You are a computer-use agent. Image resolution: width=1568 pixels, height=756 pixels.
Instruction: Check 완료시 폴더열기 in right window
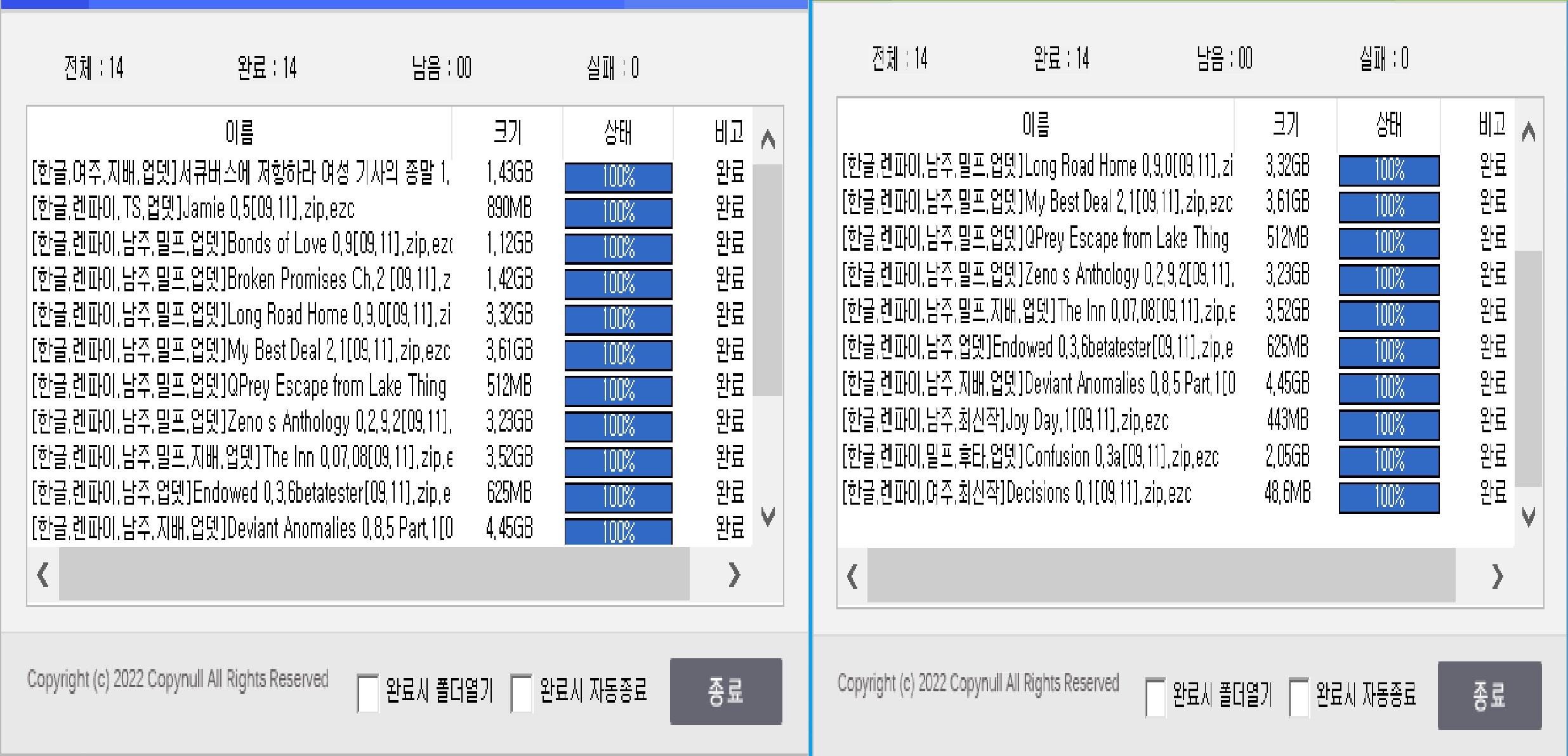[x=1155, y=697]
